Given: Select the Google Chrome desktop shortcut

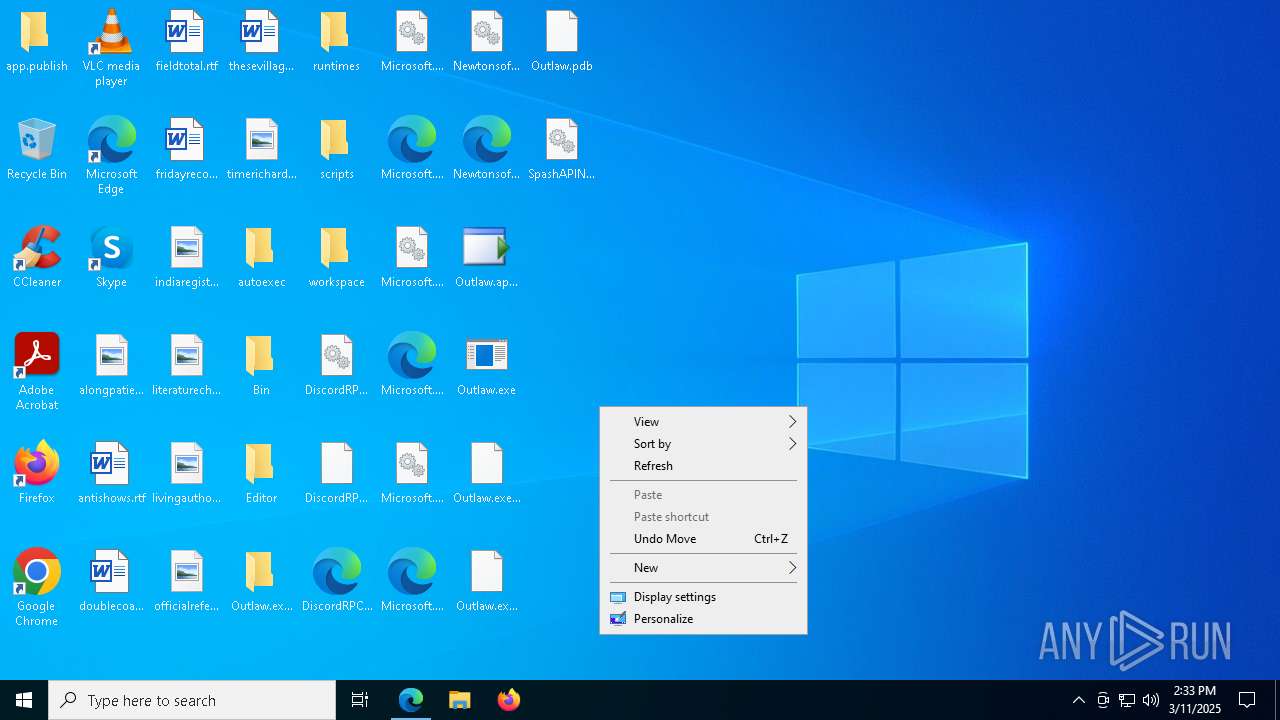Looking at the screenshot, I should point(37,588).
